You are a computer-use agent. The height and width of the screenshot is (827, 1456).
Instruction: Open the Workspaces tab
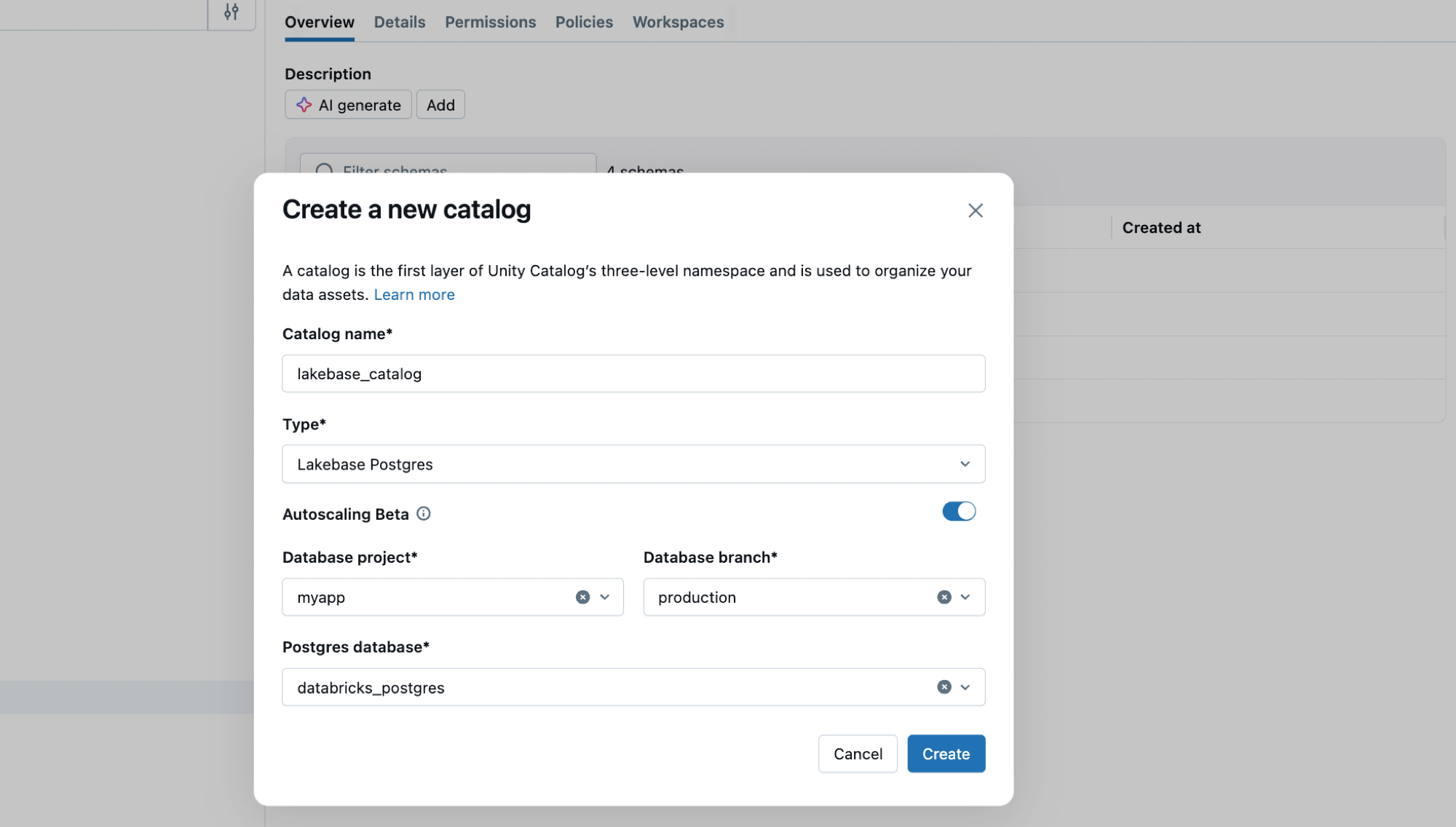[678, 22]
